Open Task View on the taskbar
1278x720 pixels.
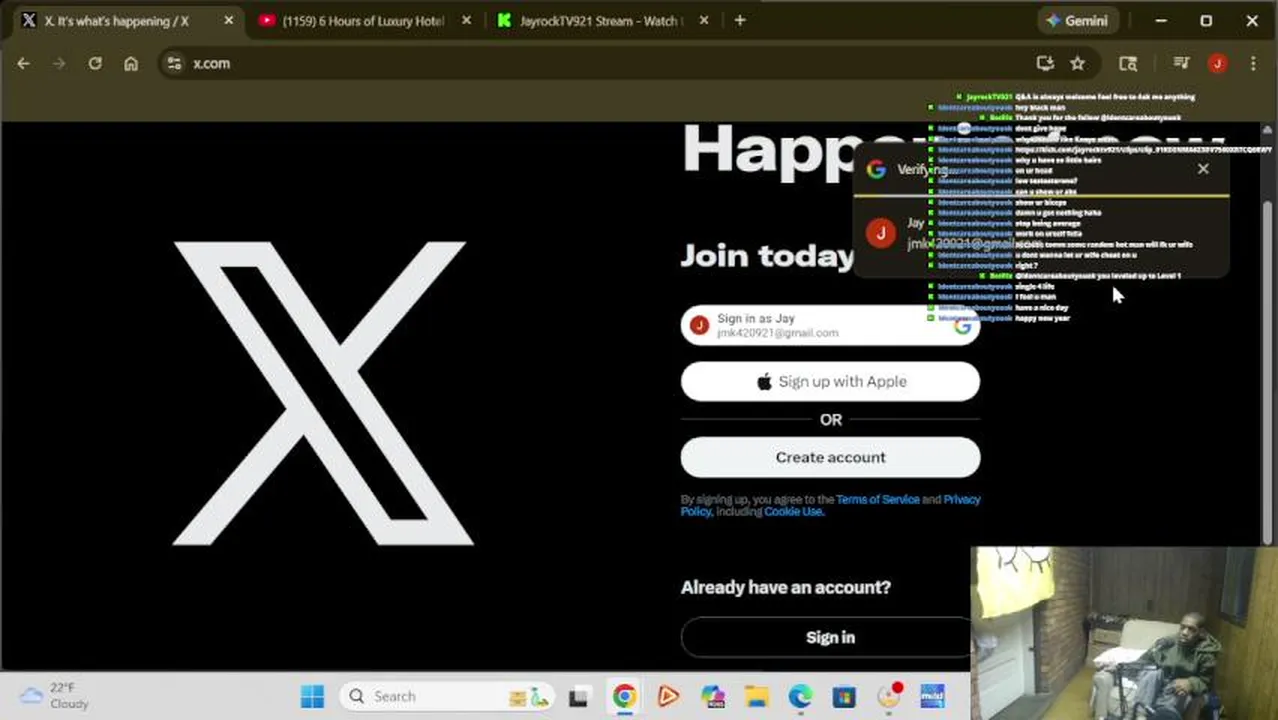click(578, 696)
